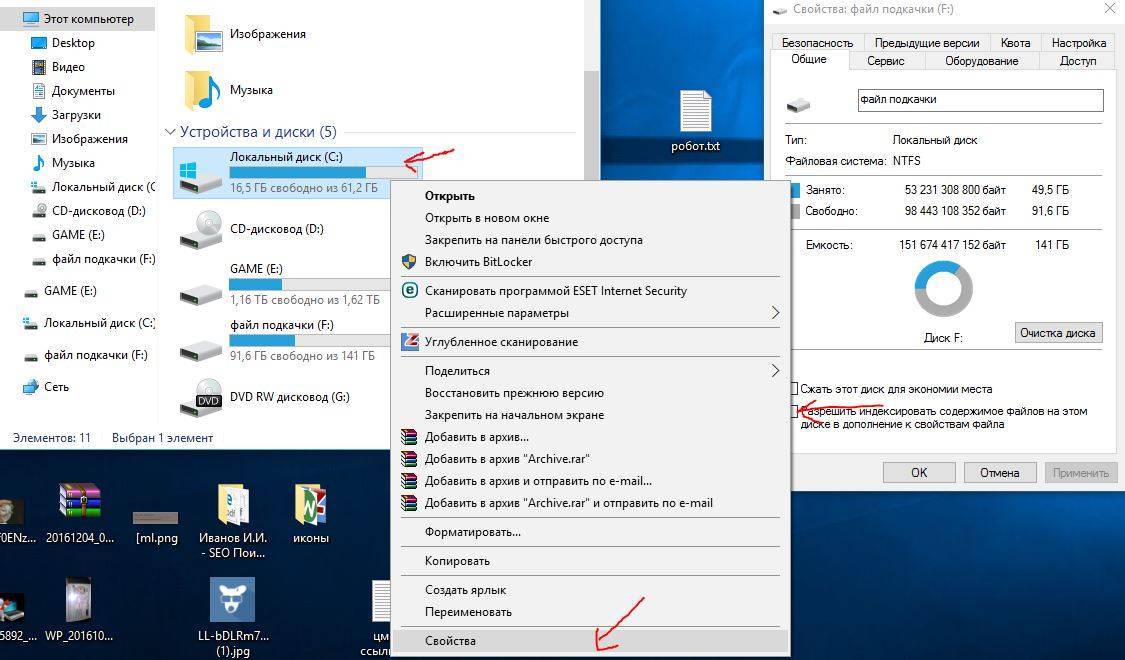1125x660 pixels.
Task: Click the BitLocker shield icon
Action: pyautogui.click(x=409, y=262)
